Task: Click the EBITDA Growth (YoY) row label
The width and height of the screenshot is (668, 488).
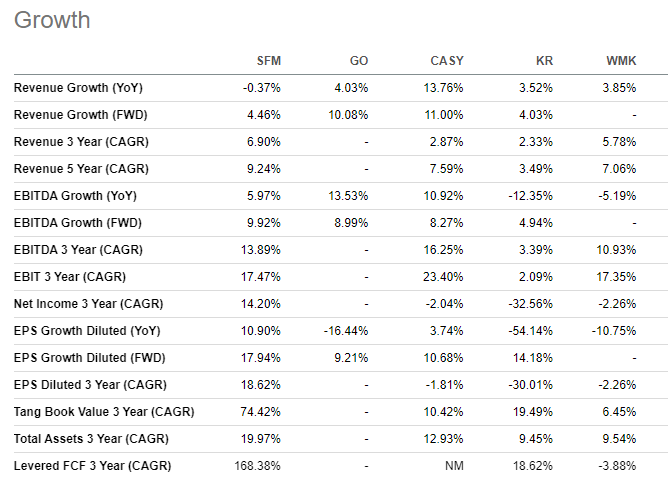Action: (75, 196)
